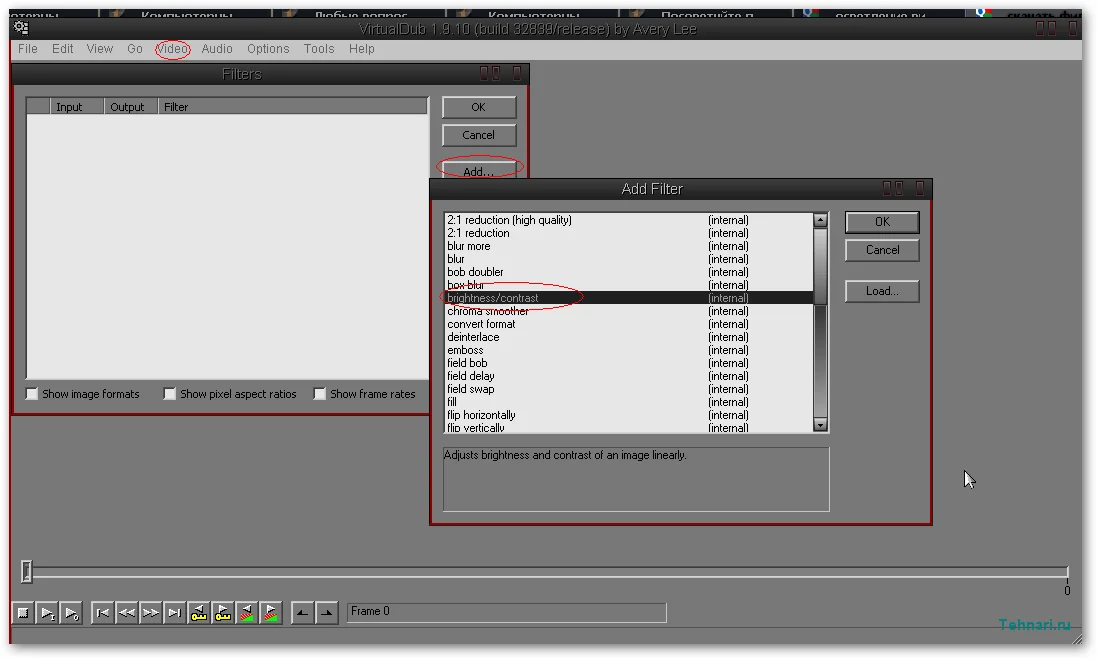The height and width of the screenshot is (659, 1097).
Task: Confirm with OK in Add Filter dialog
Action: pyautogui.click(x=882, y=222)
